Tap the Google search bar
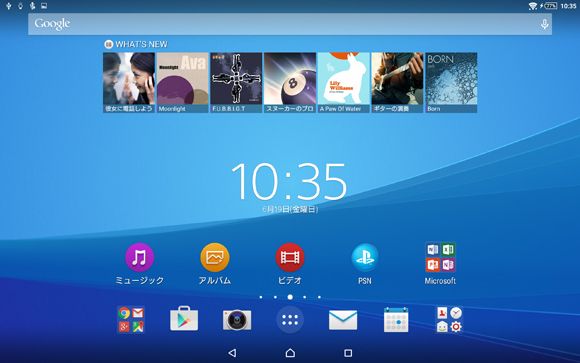 pyautogui.click(x=290, y=24)
